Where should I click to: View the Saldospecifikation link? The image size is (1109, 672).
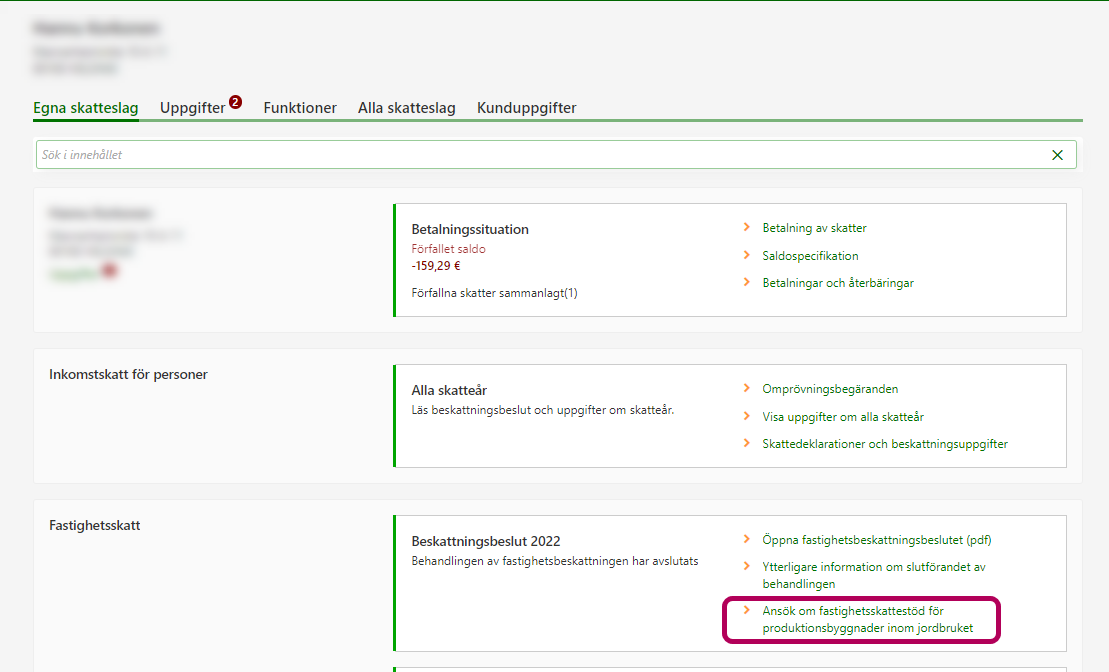810,256
